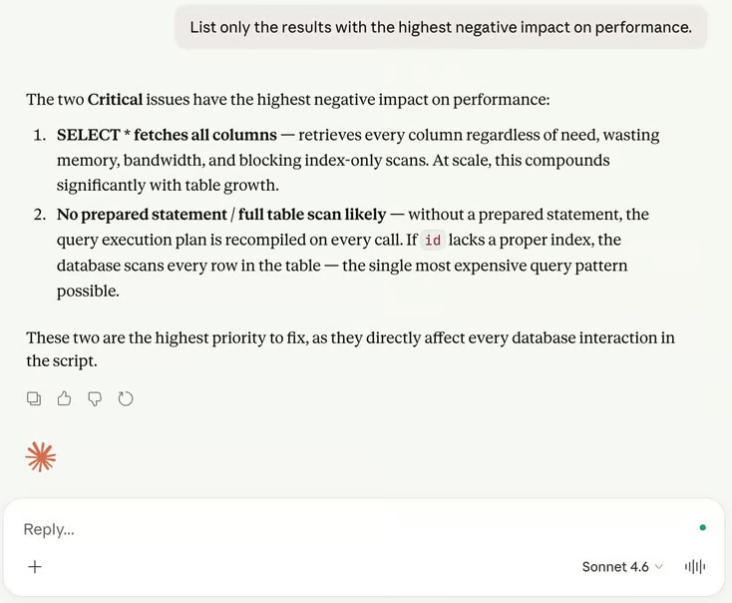Click the chevron next to Sonnet 4.6

tap(659, 567)
